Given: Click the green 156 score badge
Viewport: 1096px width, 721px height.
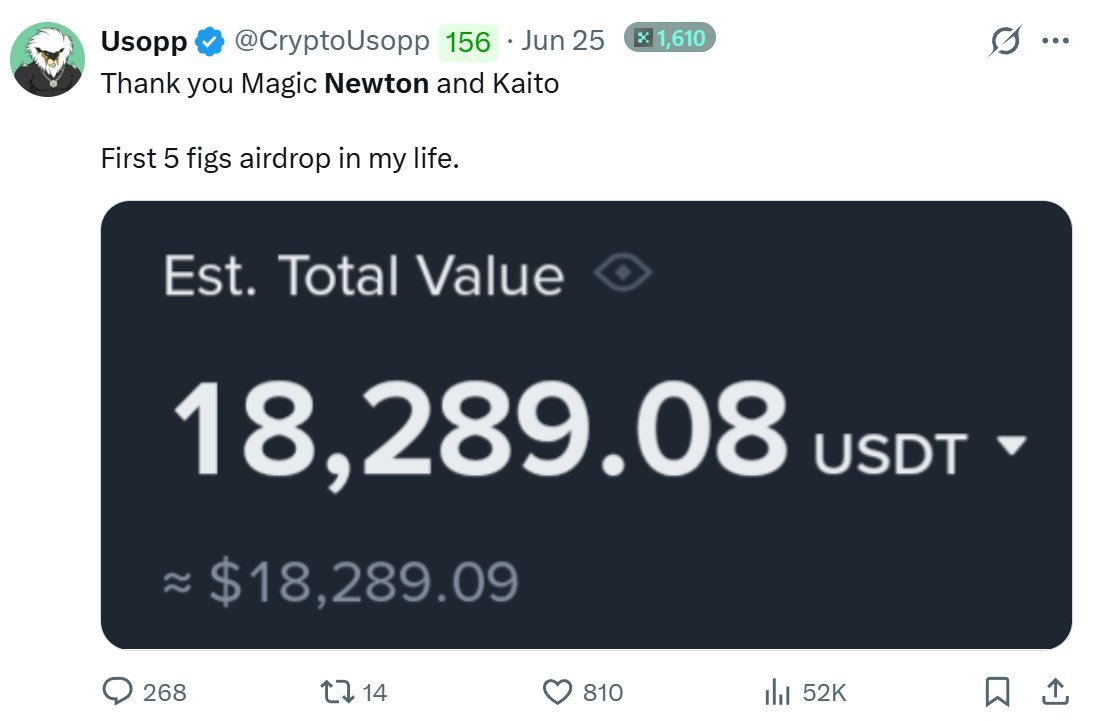Looking at the screenshot, I should 468,42.
